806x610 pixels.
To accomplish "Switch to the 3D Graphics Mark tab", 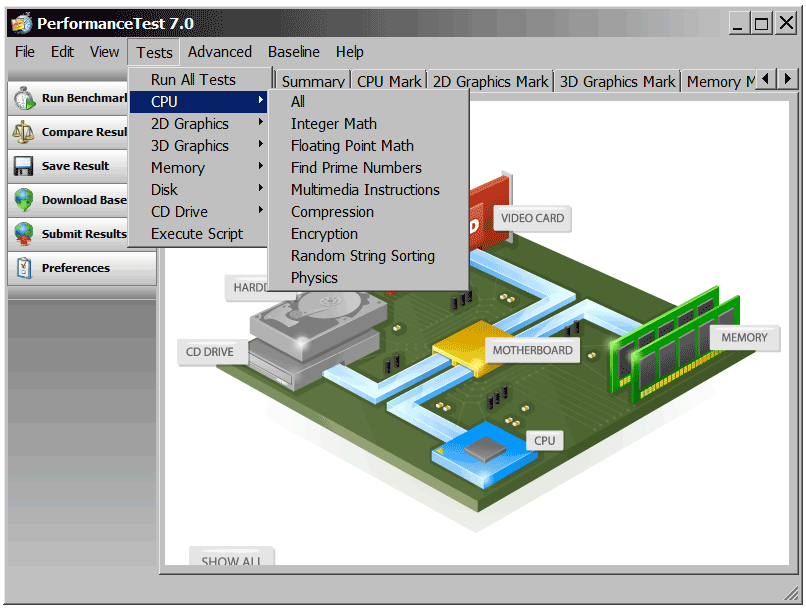I will [x=617, y=82].
